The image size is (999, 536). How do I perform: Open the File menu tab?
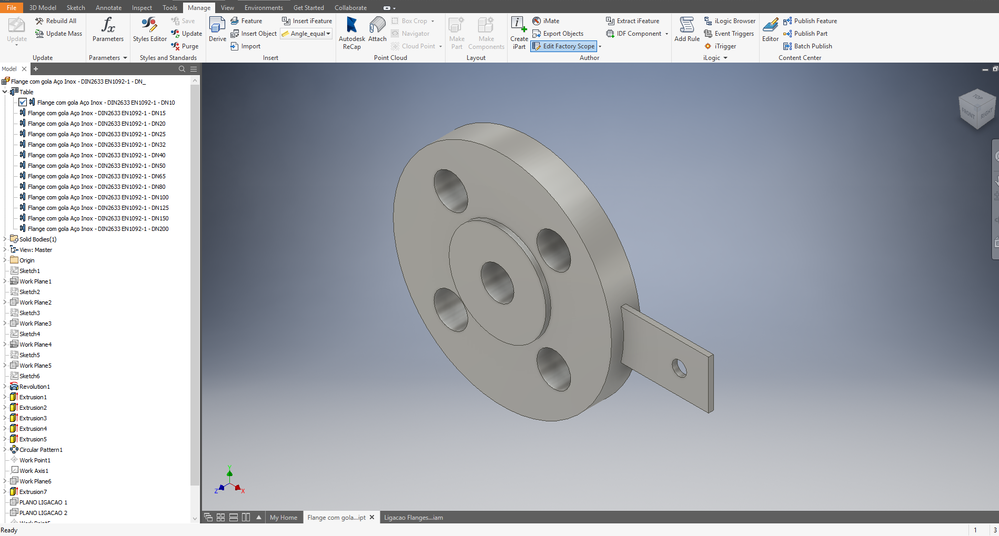click(11, 8)
